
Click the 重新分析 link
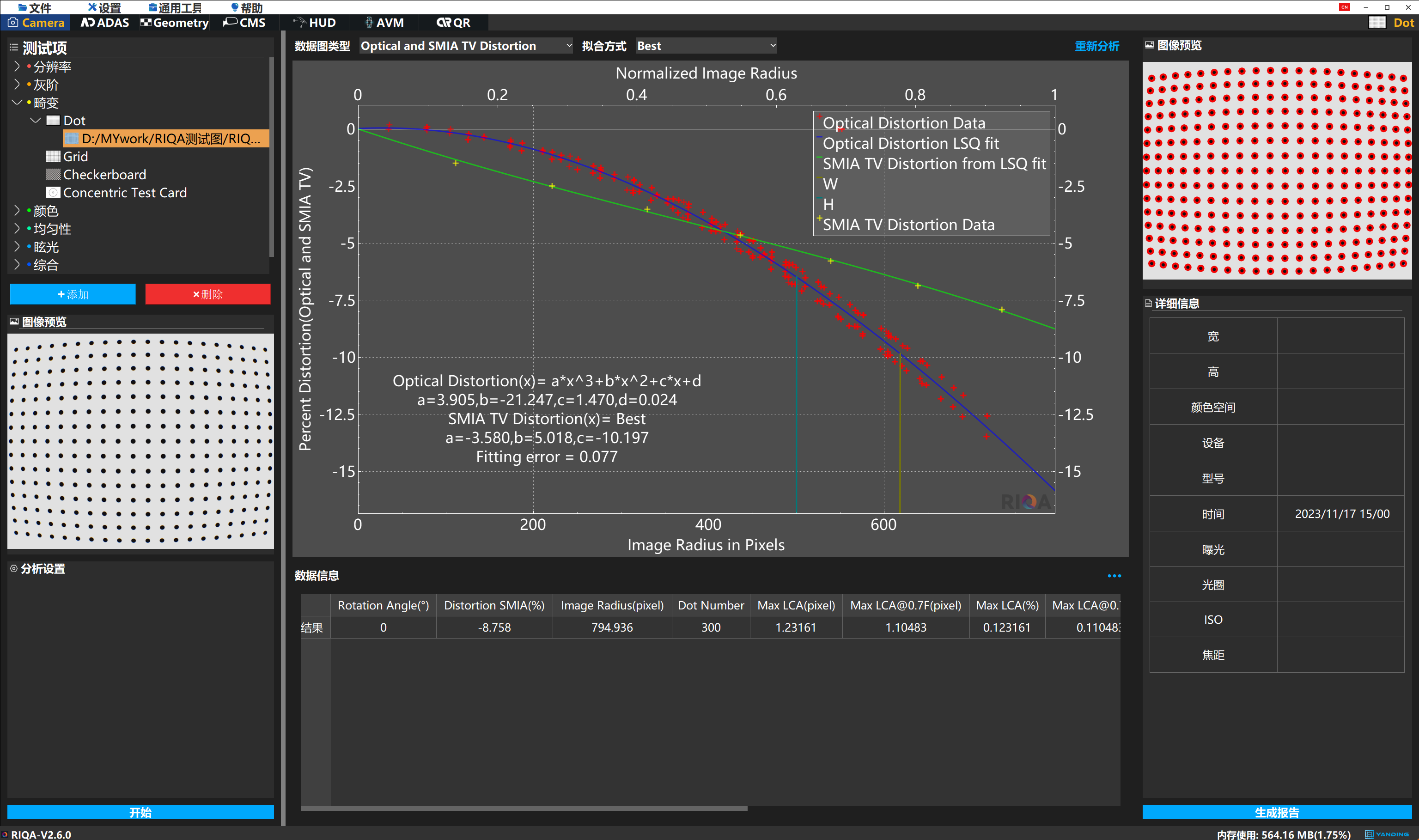(x=1096, y=46)
